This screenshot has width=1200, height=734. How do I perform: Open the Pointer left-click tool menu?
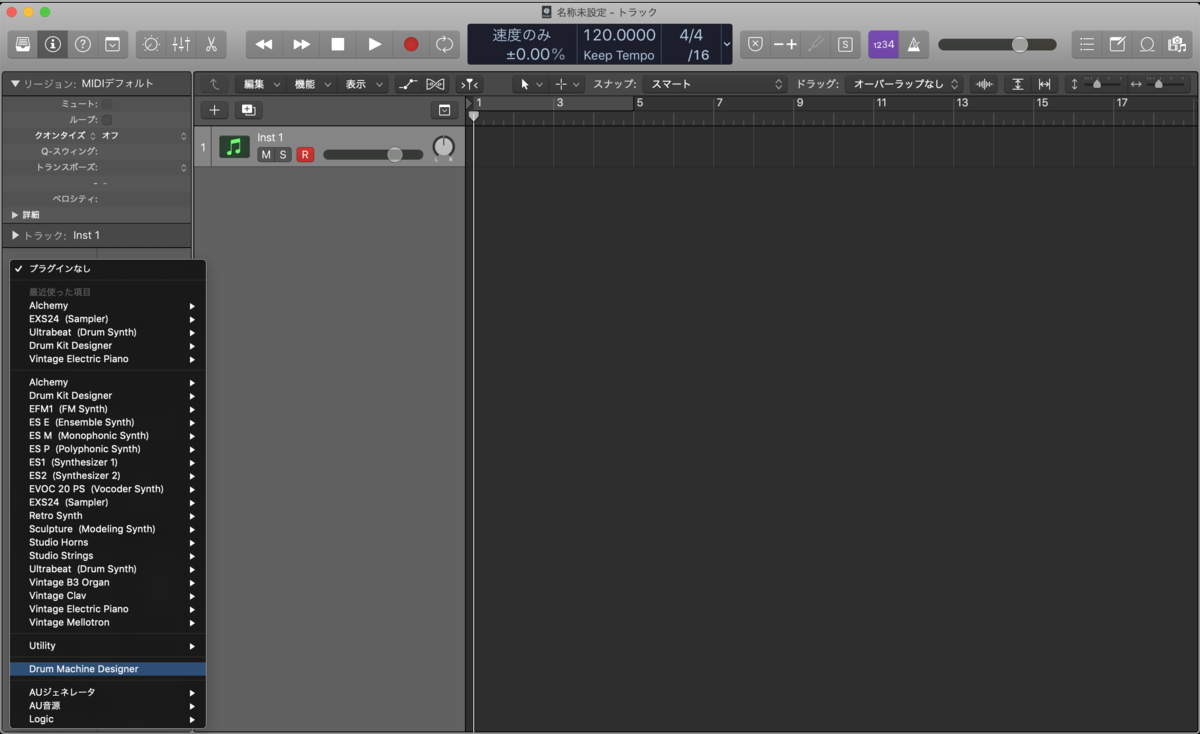531,84
